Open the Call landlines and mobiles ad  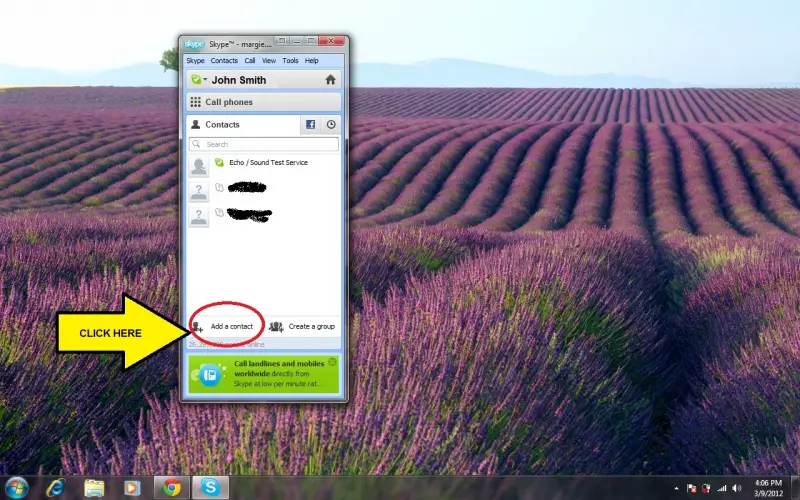263,374
